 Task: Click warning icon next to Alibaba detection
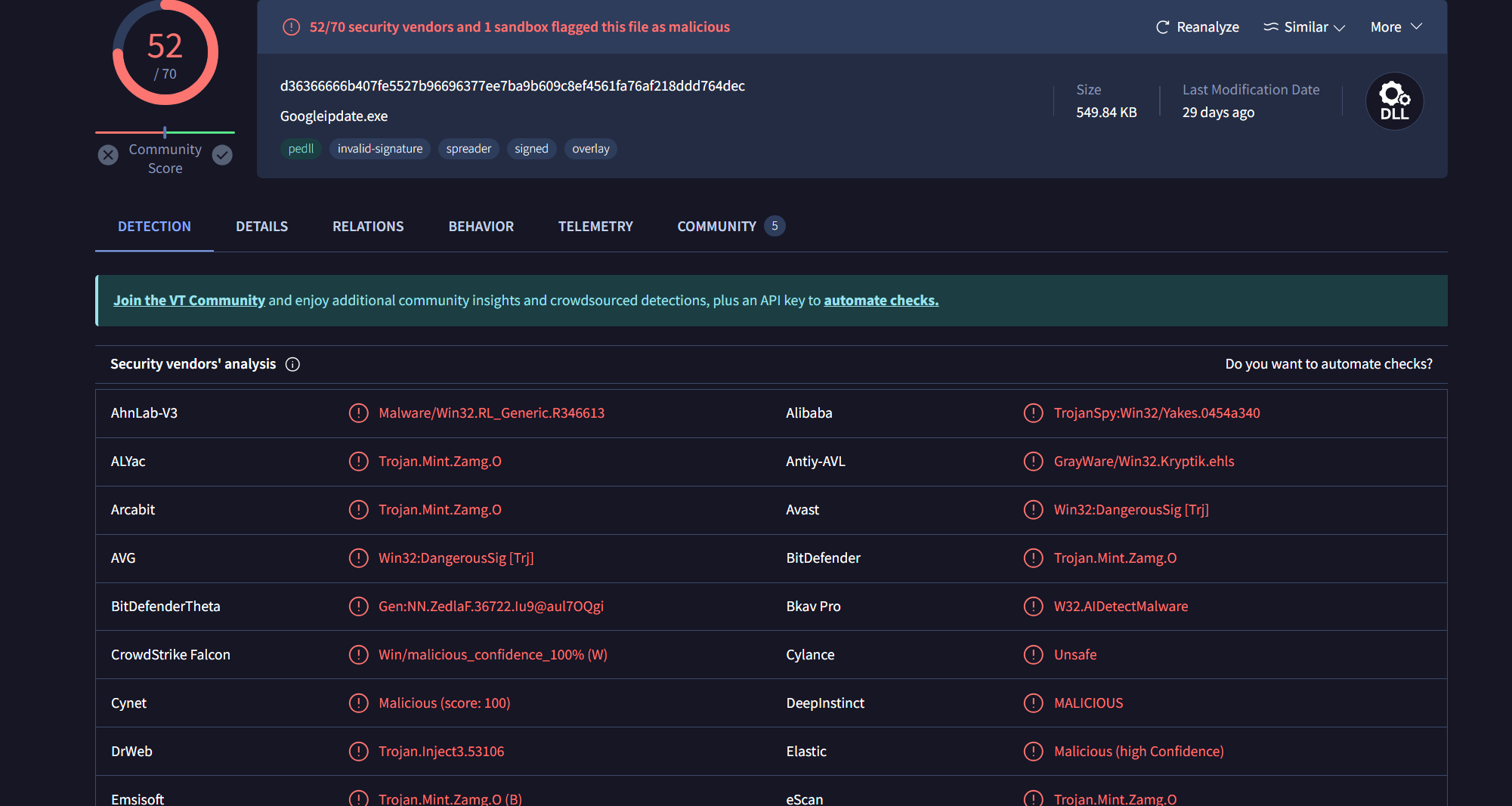point(1033,413)
